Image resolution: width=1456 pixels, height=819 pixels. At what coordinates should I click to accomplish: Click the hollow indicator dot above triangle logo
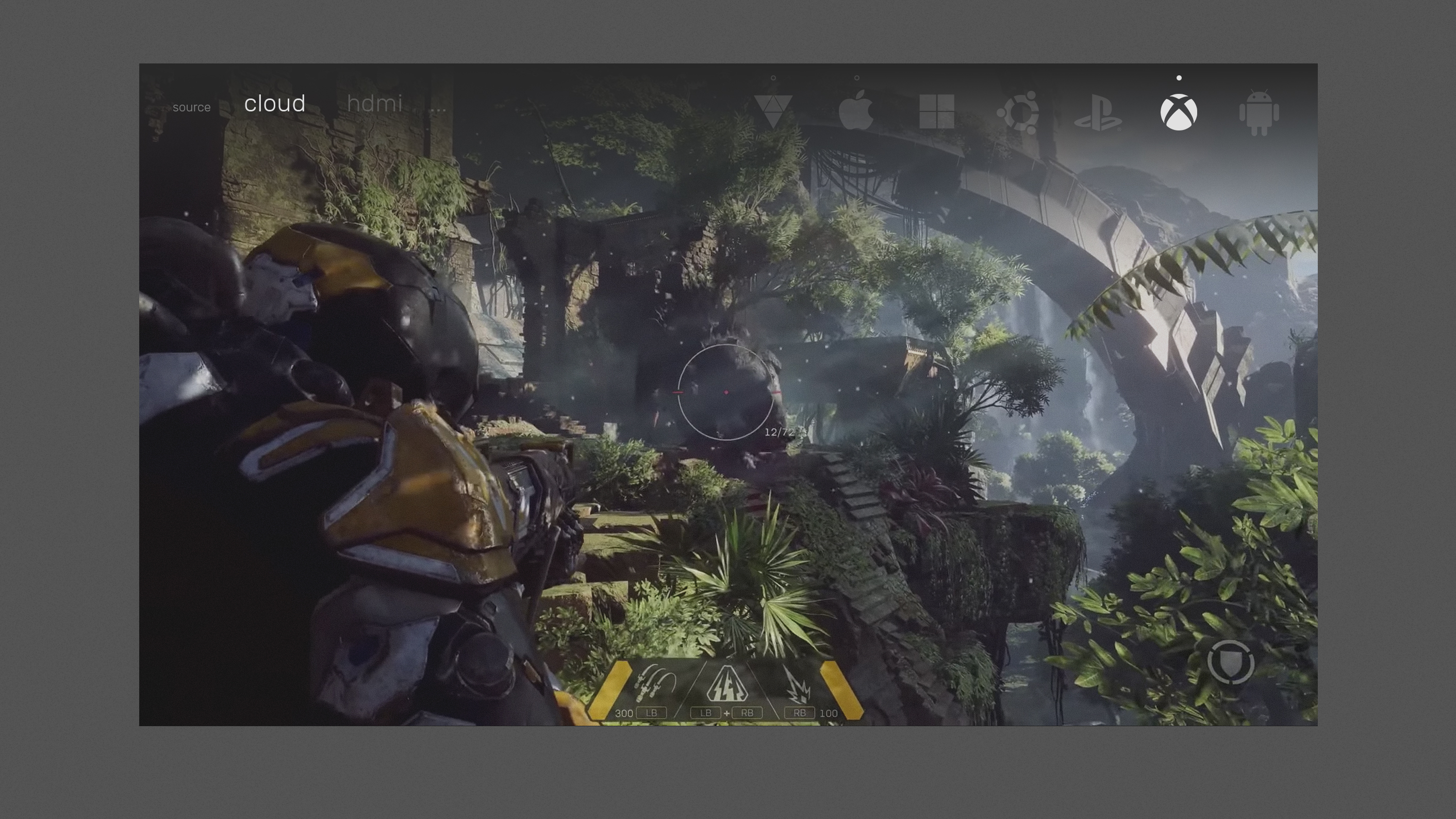pos(773,78)
